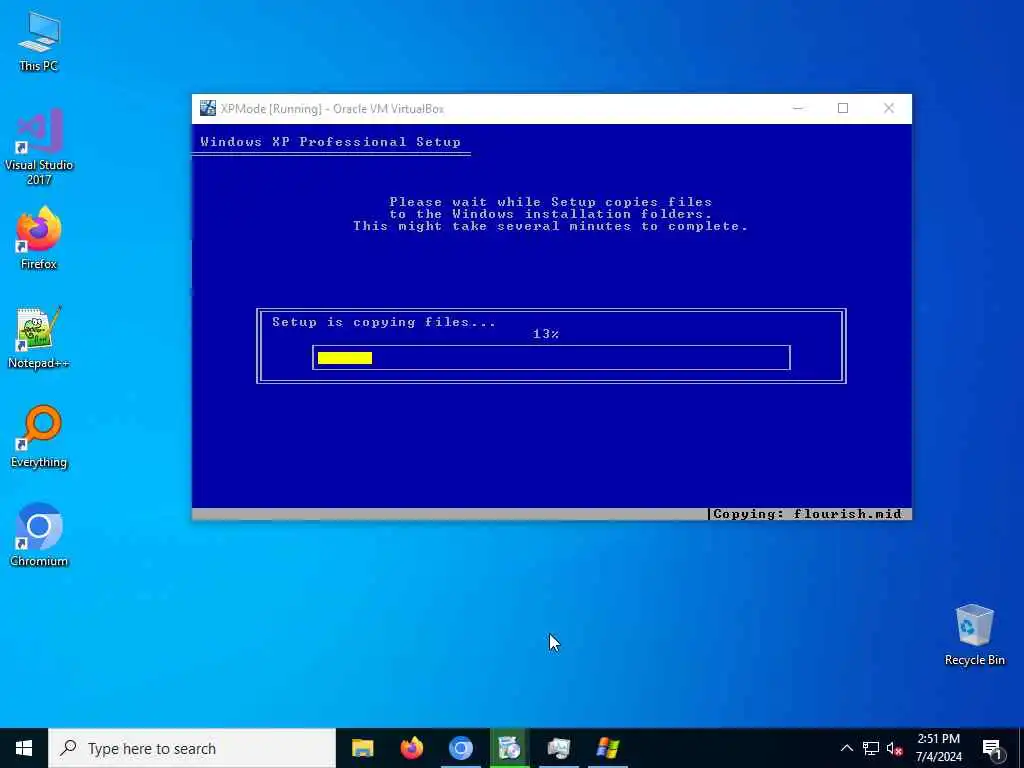Click the yellow setup progress bar
Viewport: 1024px width, 768px height.
[x=345, y=358]
